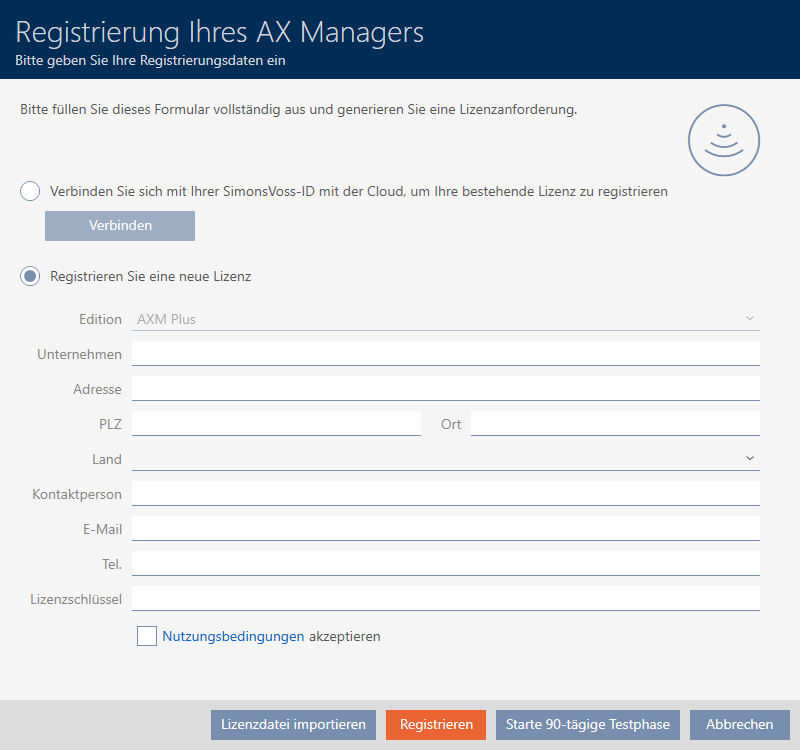Cancel registration with the Abbrechen button
Screen dimensions: 800x750
click(739, 725)
